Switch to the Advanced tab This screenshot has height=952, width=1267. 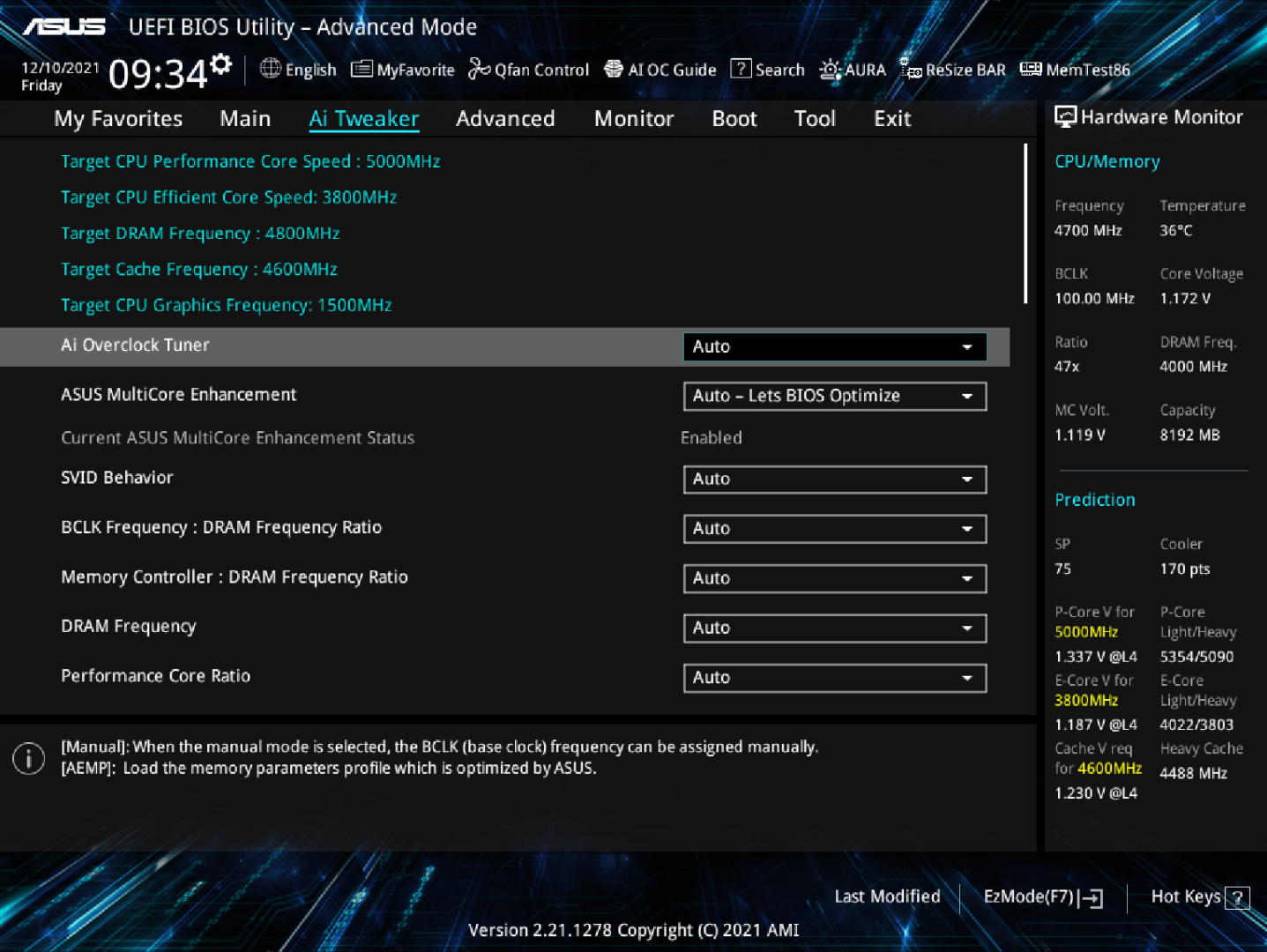coord(505,119)
